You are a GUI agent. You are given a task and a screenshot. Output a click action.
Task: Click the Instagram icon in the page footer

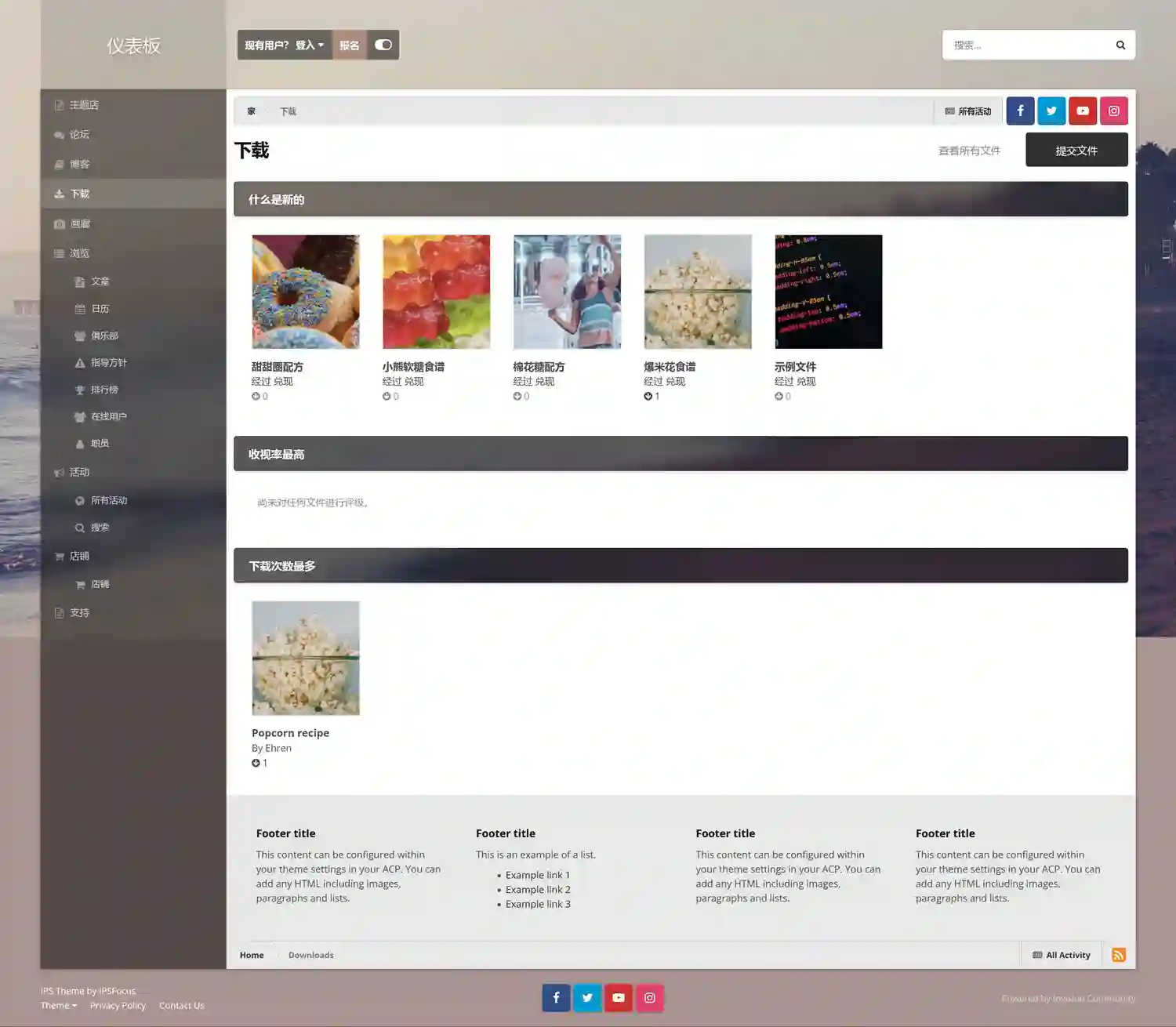click(x=650, y=997)
